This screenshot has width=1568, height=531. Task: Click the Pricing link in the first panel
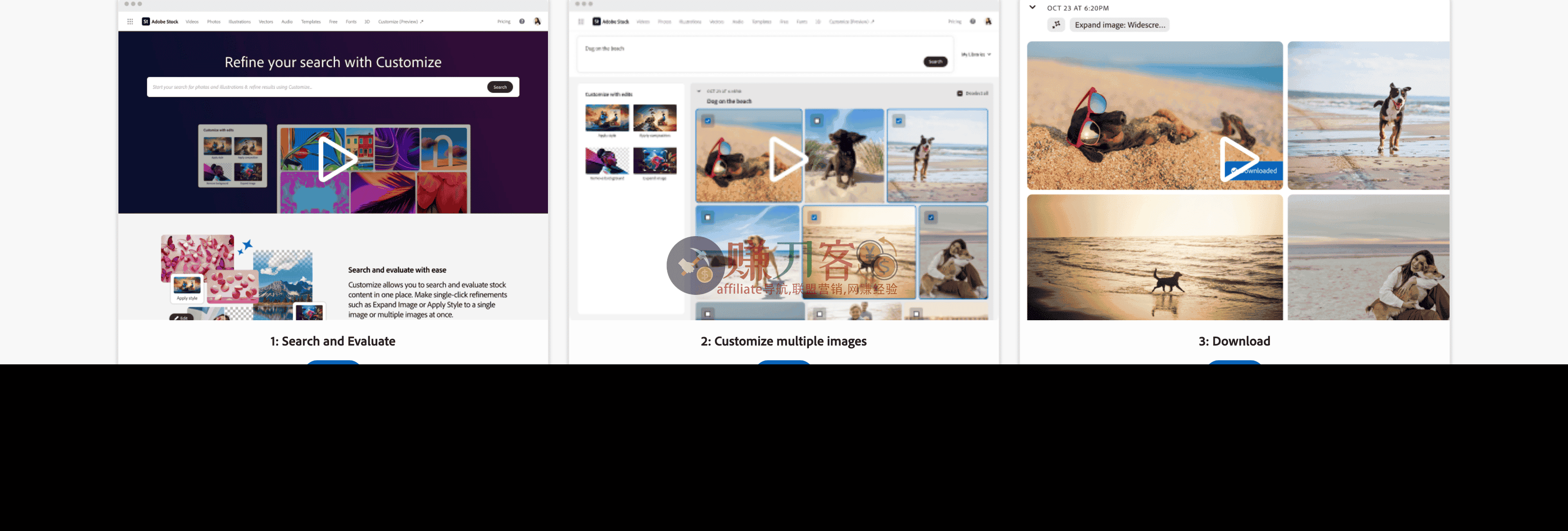tap(503, 22)
